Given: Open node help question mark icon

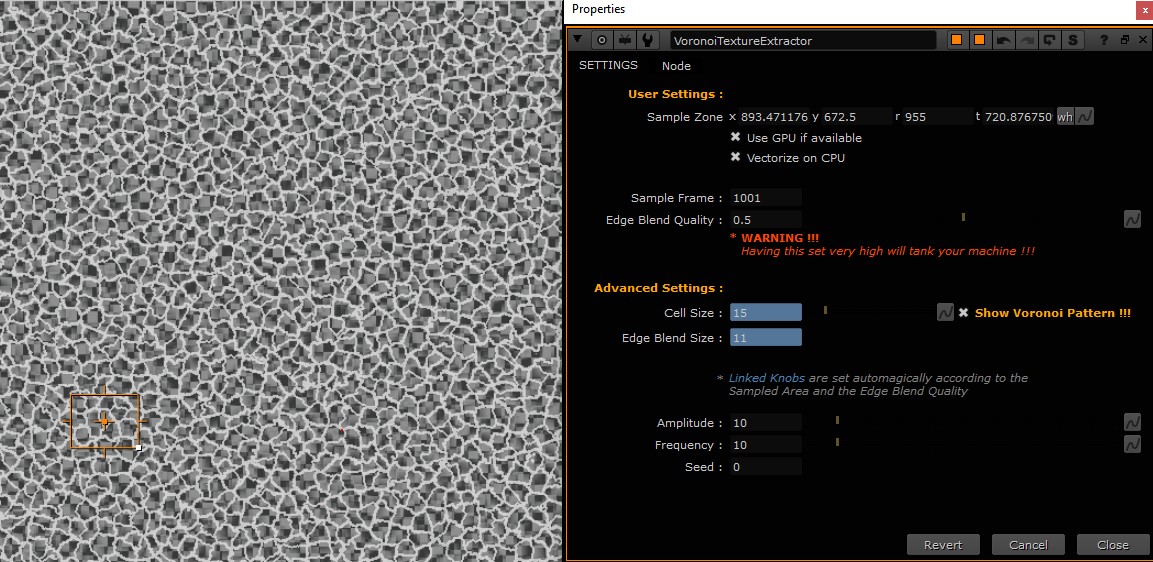Looking at the screenshot, I should click(1104, 40).
